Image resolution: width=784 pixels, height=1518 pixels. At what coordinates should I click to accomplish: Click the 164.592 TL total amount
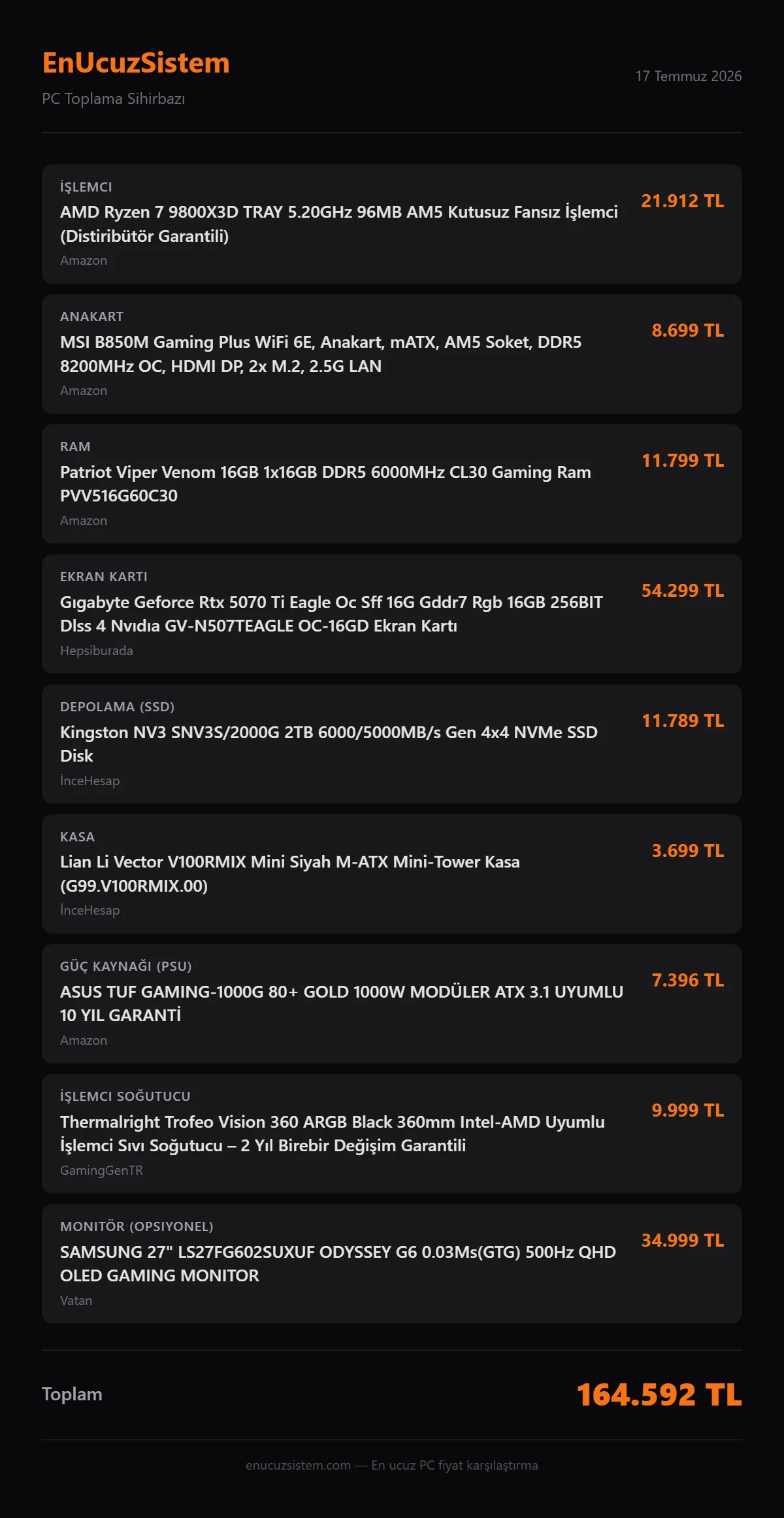pos(659,1394)
